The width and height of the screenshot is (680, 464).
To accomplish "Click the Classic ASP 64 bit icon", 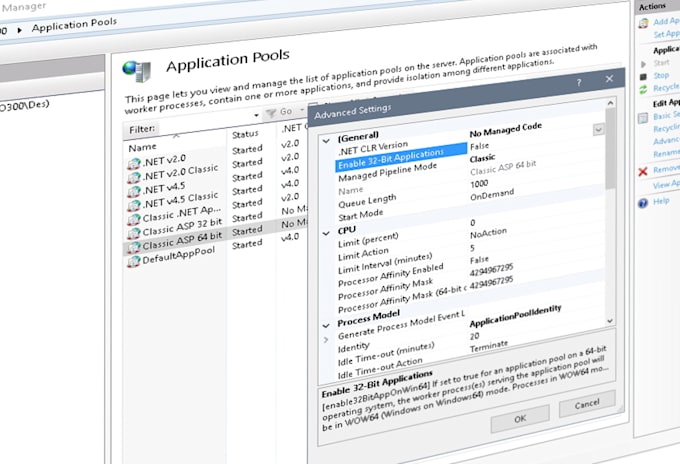I will coord(134,247).
